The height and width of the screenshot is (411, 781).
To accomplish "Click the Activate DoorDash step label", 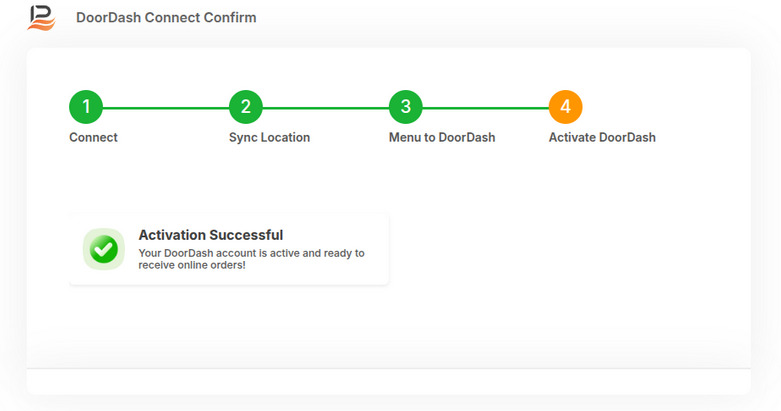I will tap(602, 137).
